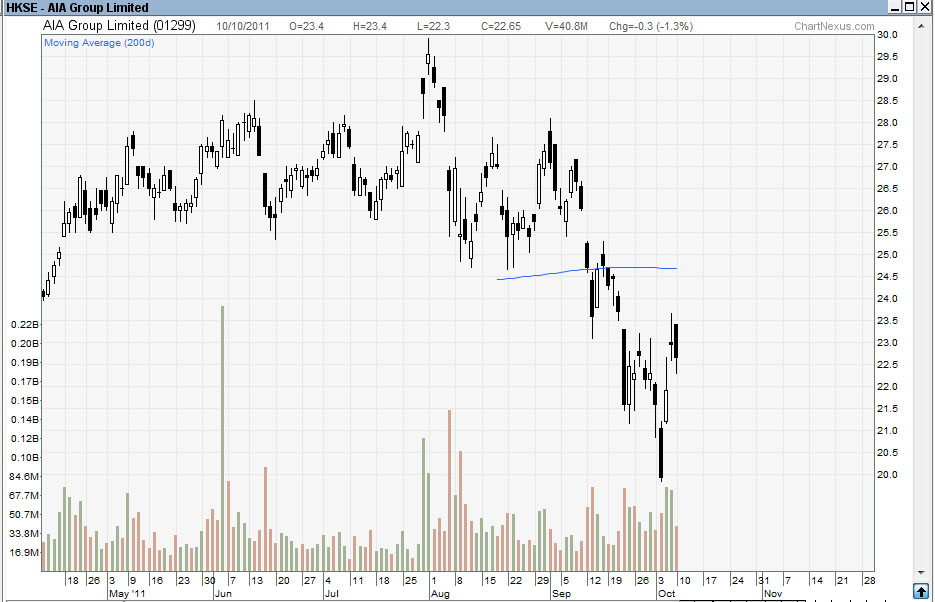
Task: Click the Aug month label
Action: coord(440,594)
